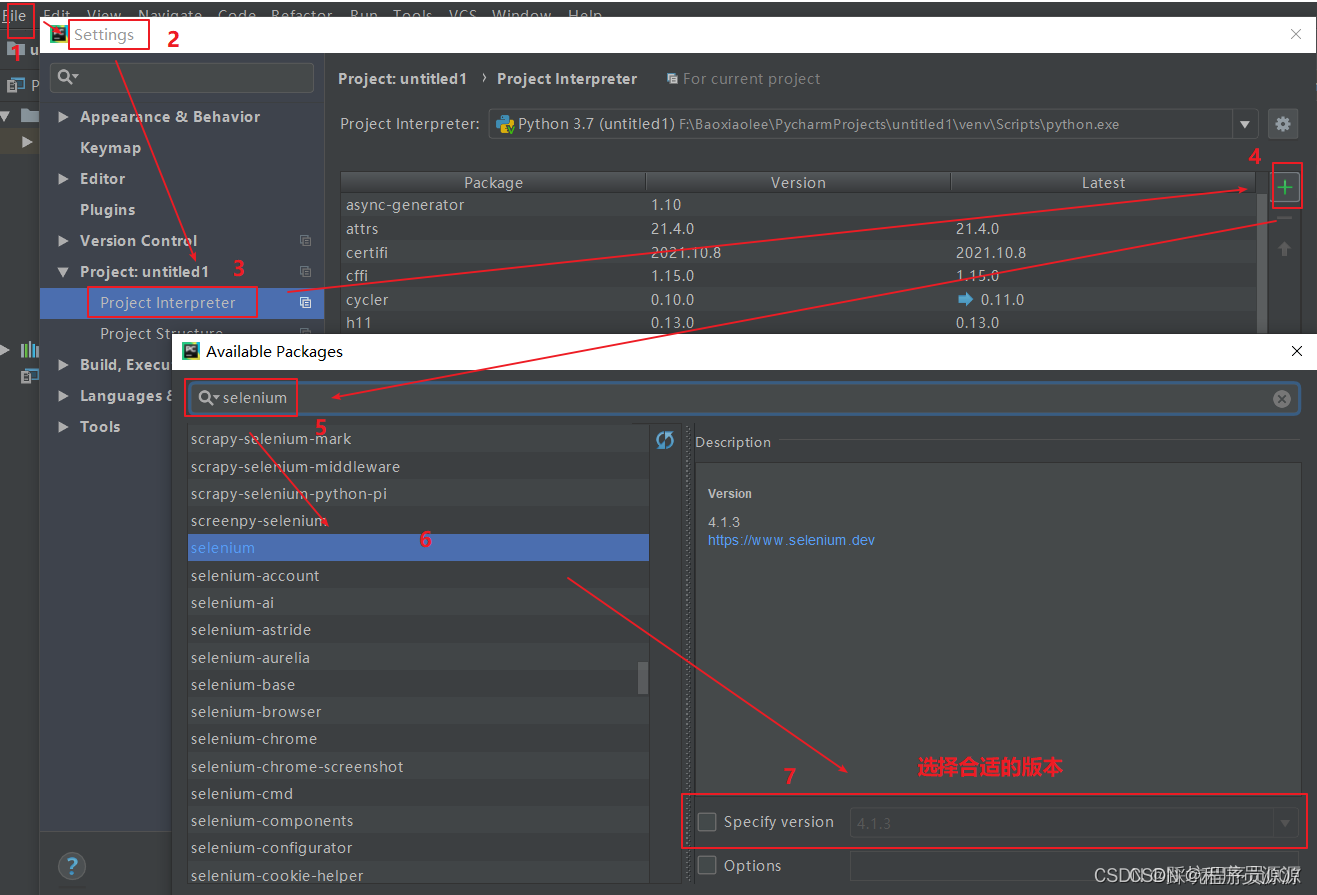
Task: Select async-generator installed package row
Action: [798, 205]
